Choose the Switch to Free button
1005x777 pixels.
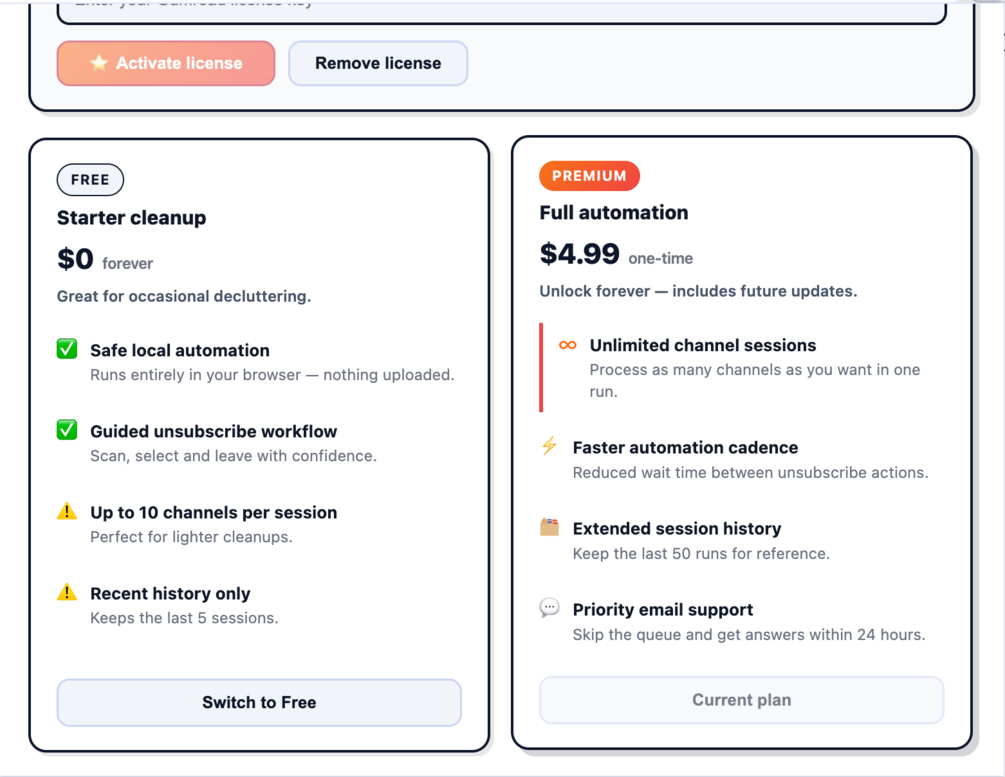tap(259, 702)
